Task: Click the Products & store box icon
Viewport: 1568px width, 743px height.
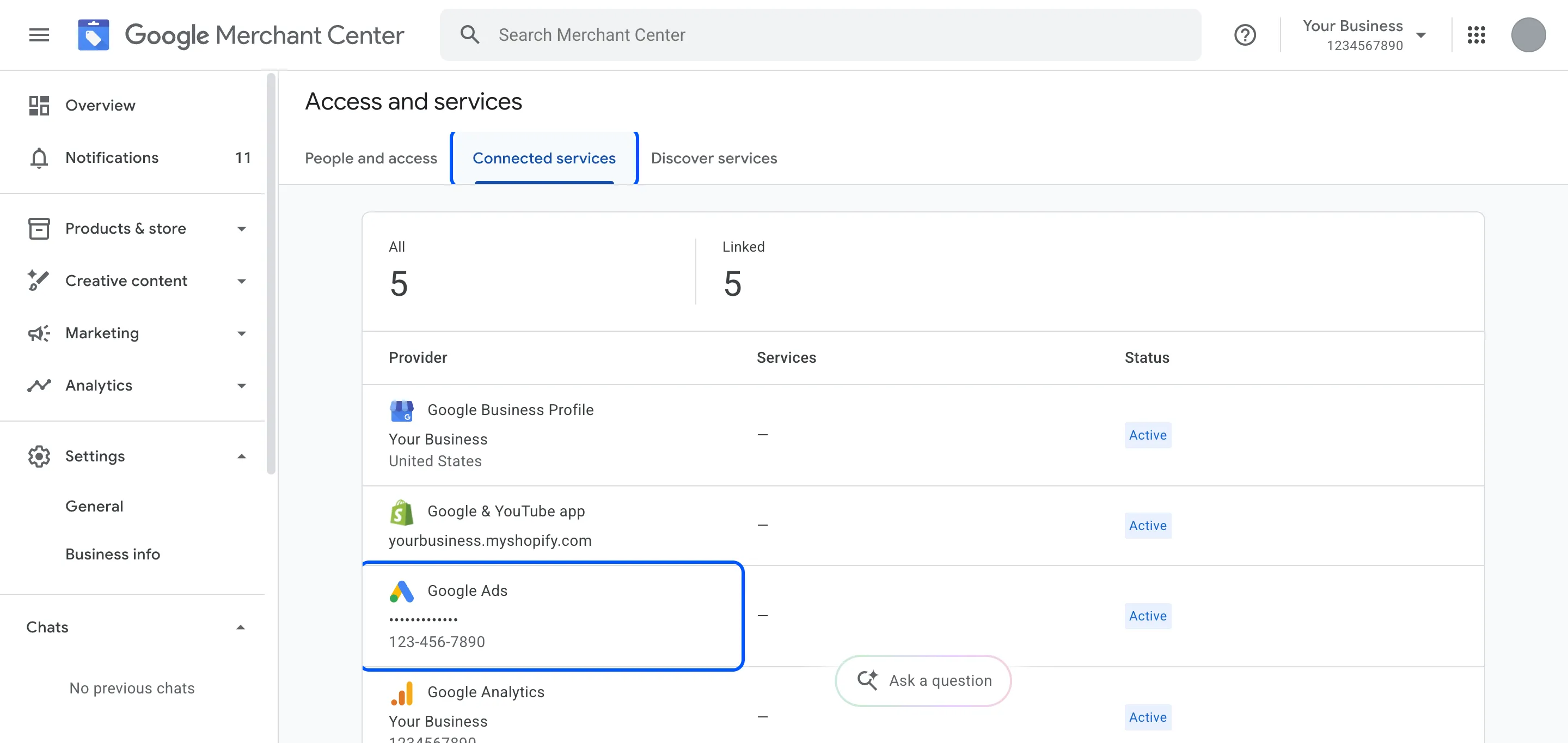Action: click(39, 228)
